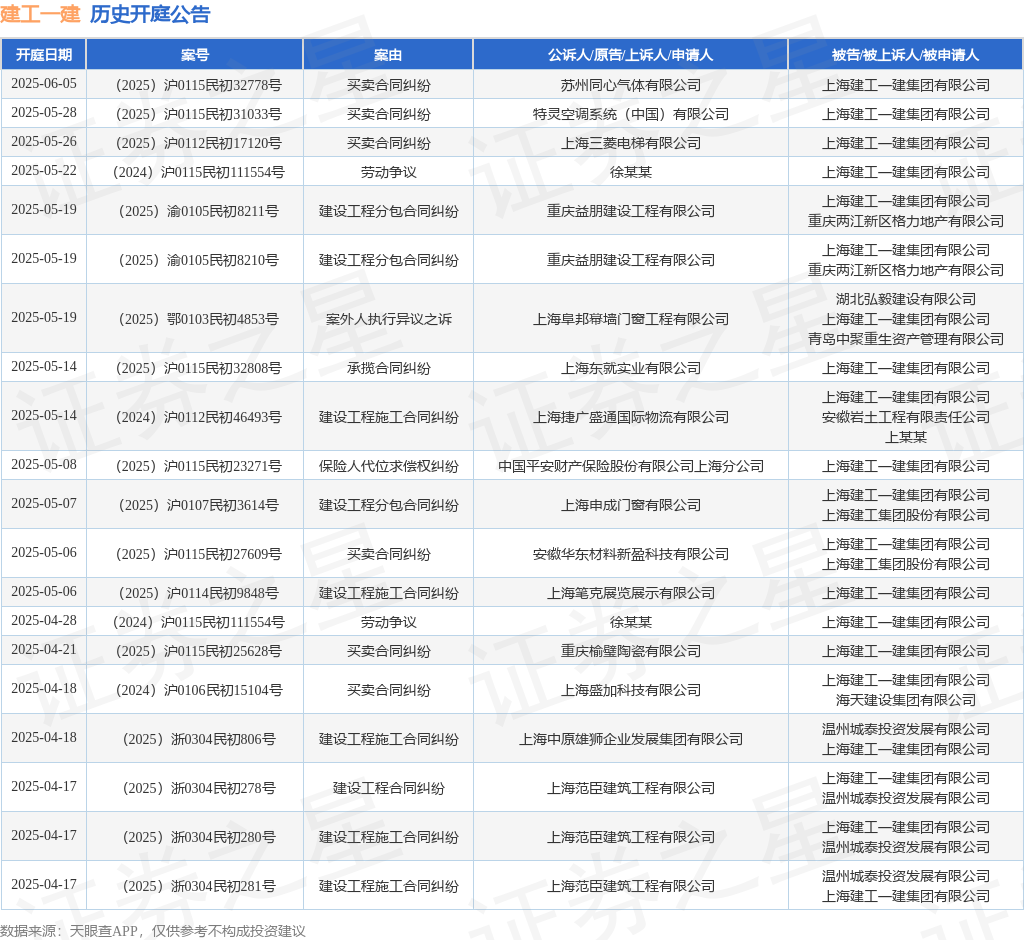The image size is (1024, 940).
Task: Click the 开庭日期 column header
Action: tap(44, 55)
